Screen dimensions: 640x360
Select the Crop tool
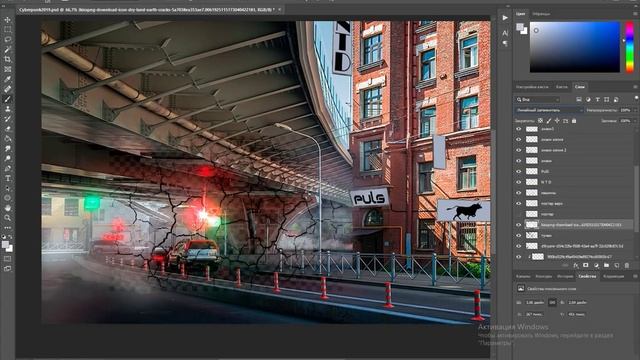point(7,59)
